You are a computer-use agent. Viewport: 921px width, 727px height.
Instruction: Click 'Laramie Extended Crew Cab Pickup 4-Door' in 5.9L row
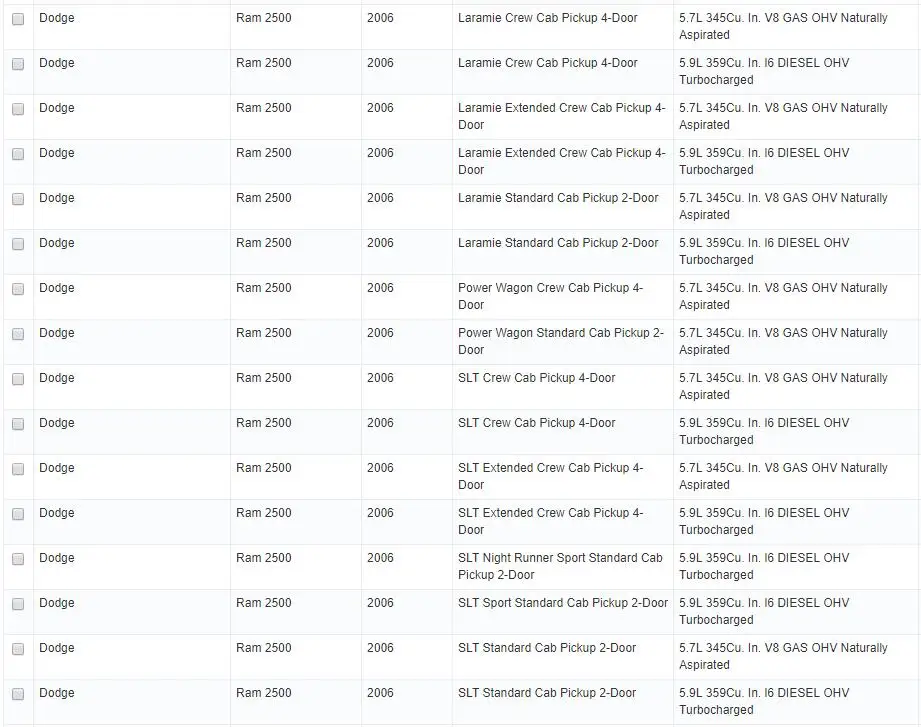[562, 161]
